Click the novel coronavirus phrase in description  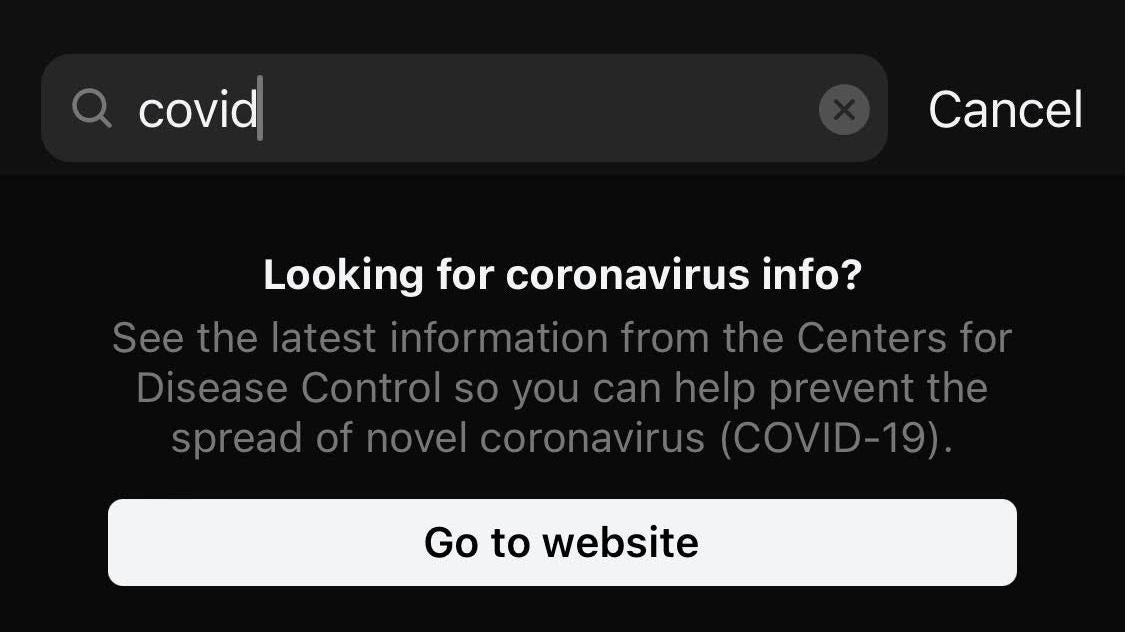click(x=535, y=438)
